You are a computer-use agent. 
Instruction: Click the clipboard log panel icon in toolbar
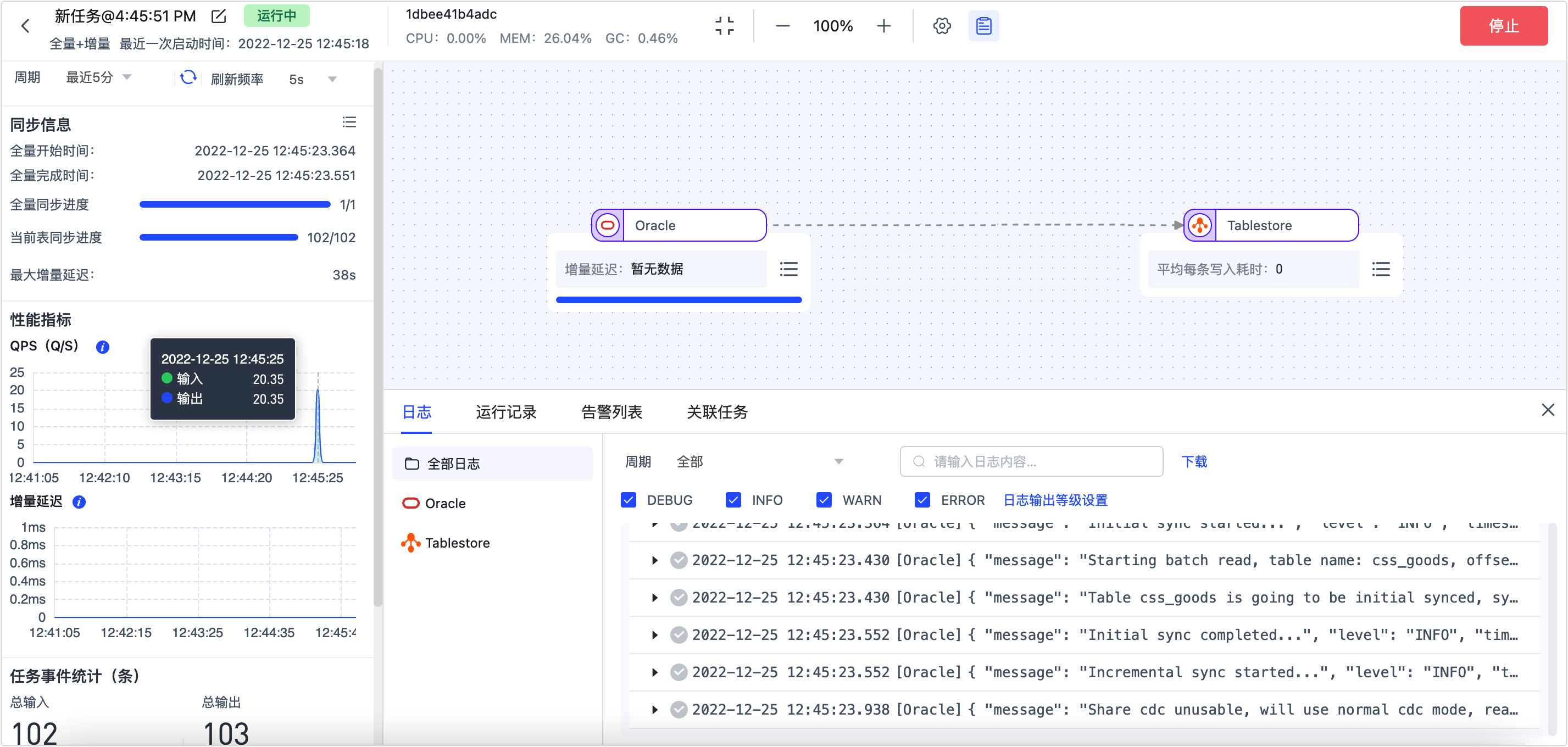983,26
